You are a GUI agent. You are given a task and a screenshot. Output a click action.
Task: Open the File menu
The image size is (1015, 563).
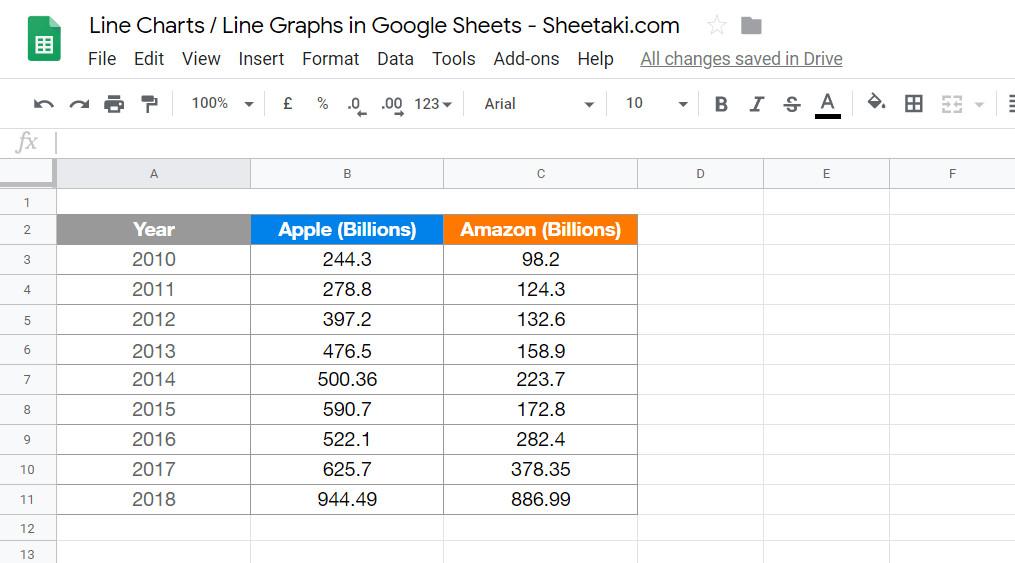pos(102,59)
